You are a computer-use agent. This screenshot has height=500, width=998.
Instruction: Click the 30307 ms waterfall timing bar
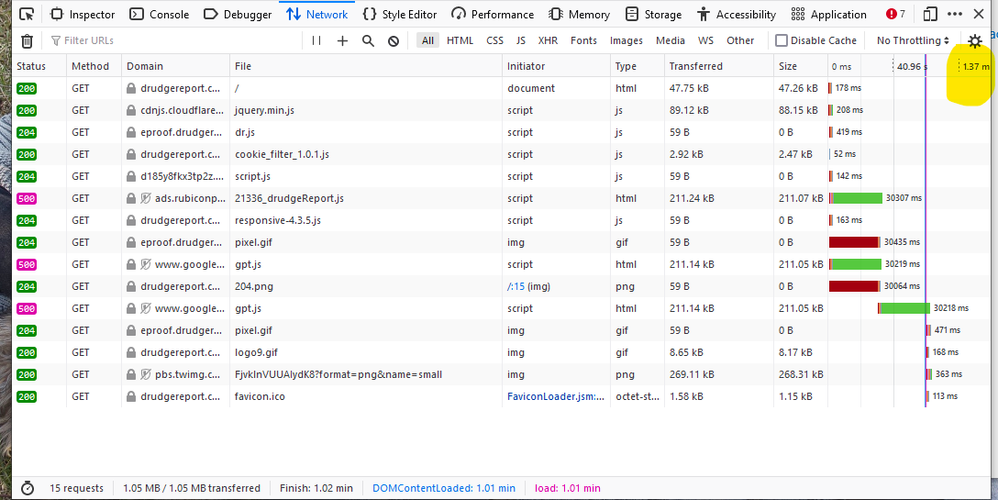pyautogui.click(x=855, y=198)
